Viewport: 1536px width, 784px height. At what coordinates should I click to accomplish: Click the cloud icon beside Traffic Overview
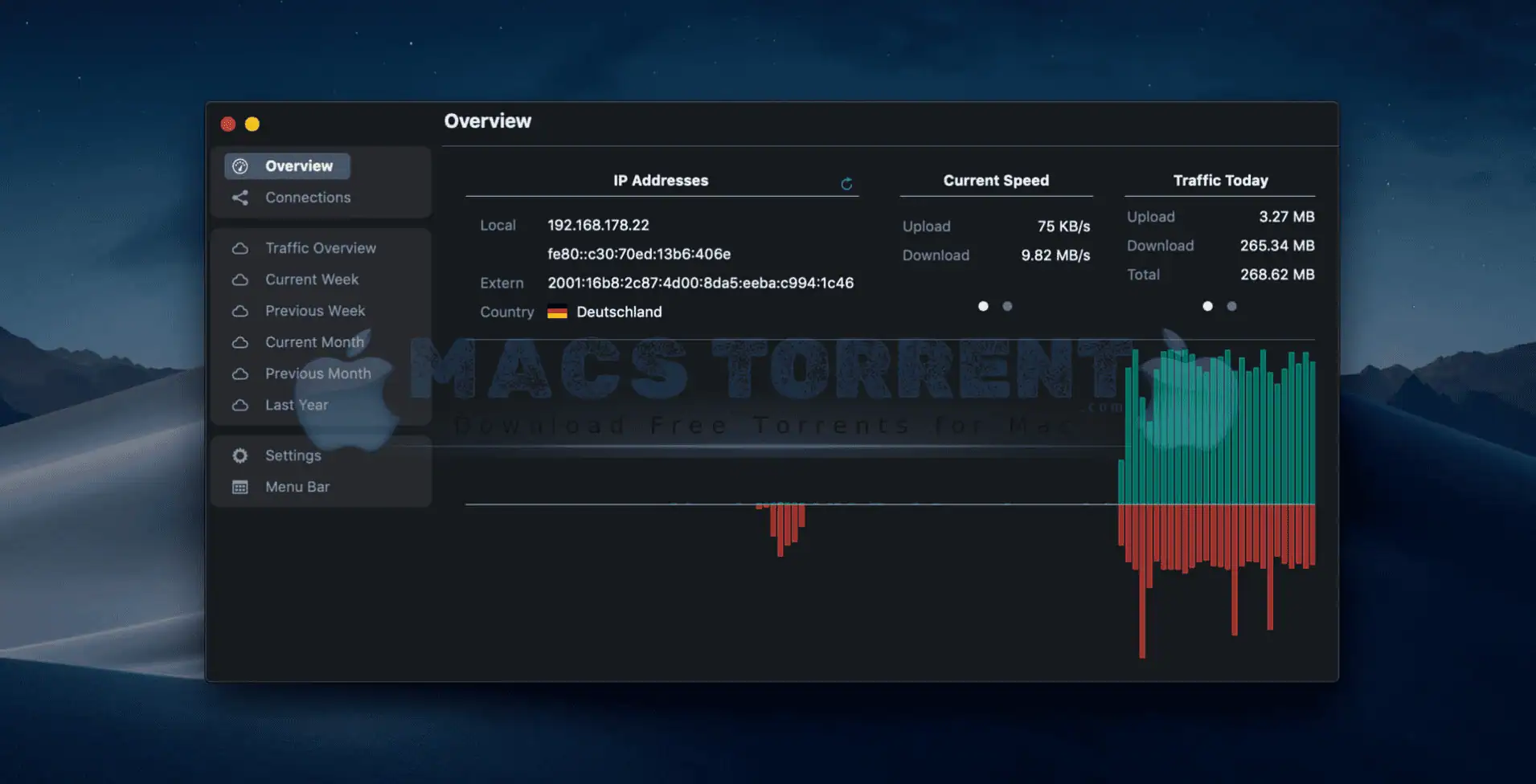(240, 248)
